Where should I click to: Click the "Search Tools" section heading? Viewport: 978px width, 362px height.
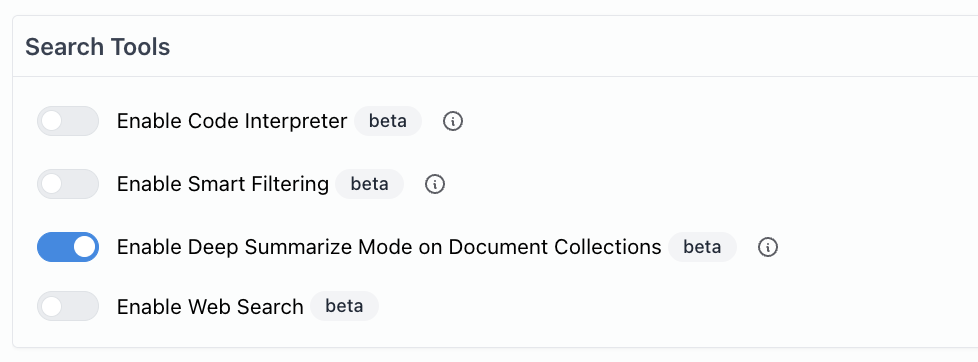pyautogui.click(x=97, y=47)
